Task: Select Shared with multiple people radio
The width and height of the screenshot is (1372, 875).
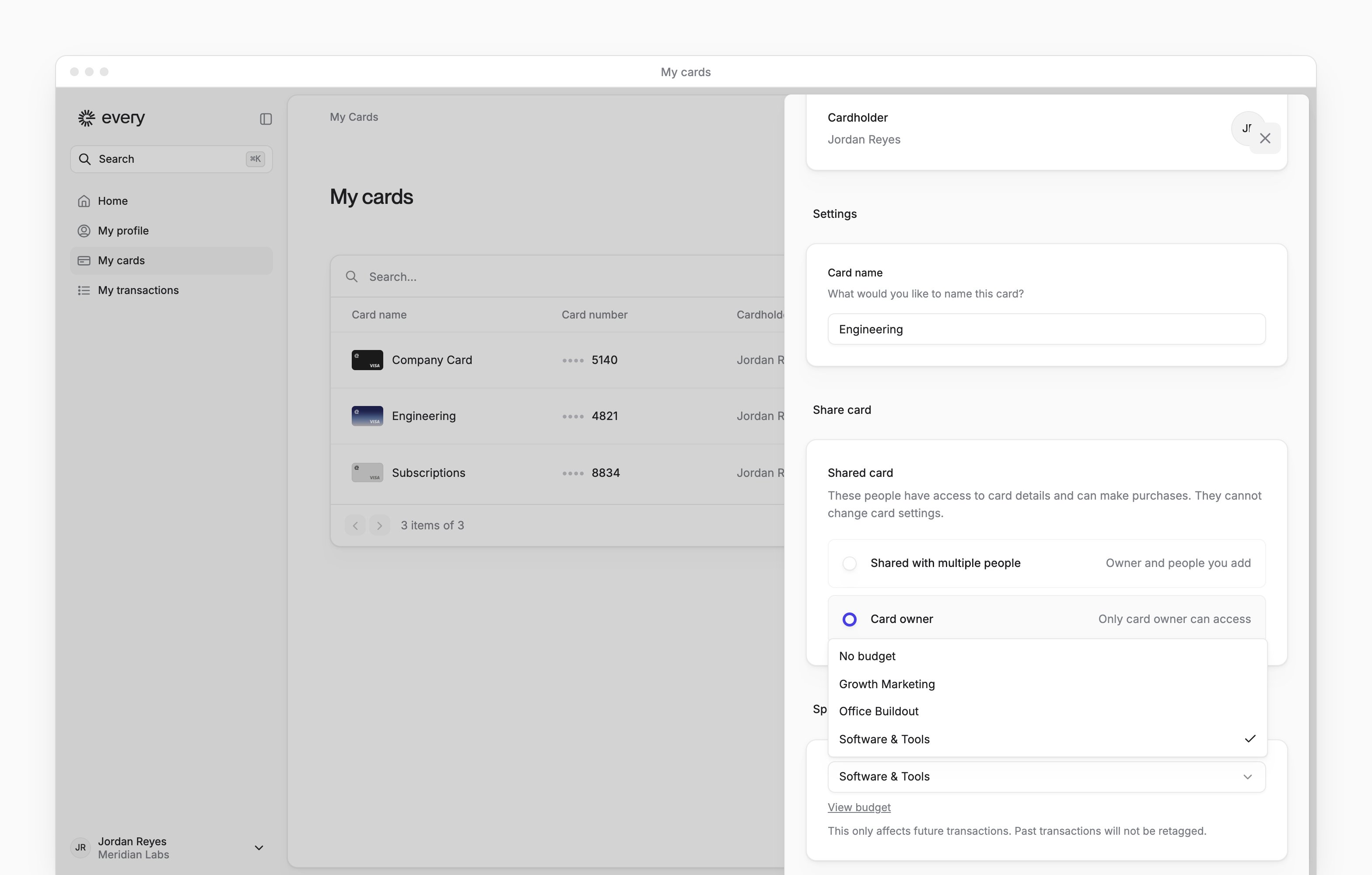Action: 850,563
